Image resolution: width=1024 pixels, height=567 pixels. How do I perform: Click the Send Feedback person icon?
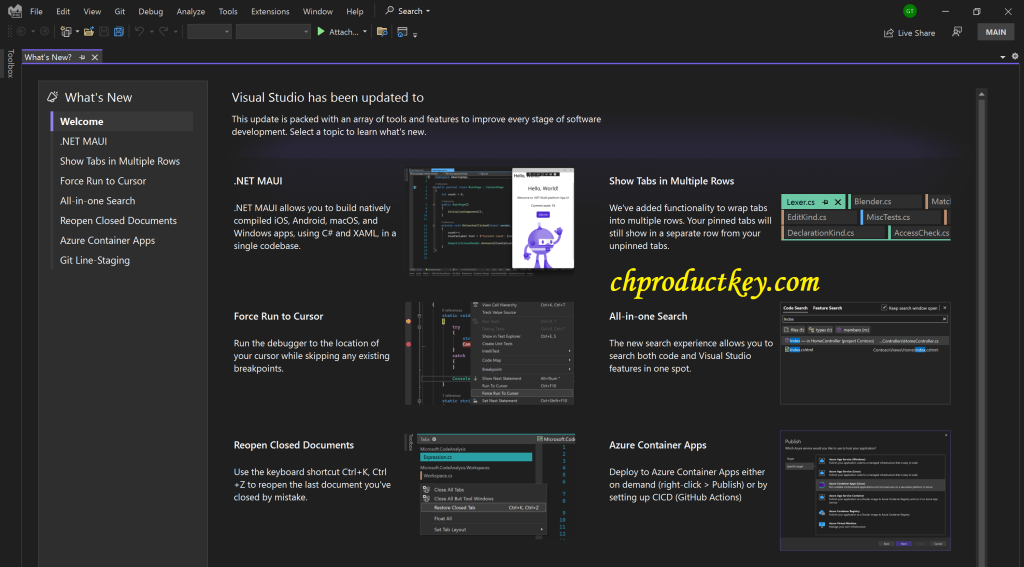point(957,32)
